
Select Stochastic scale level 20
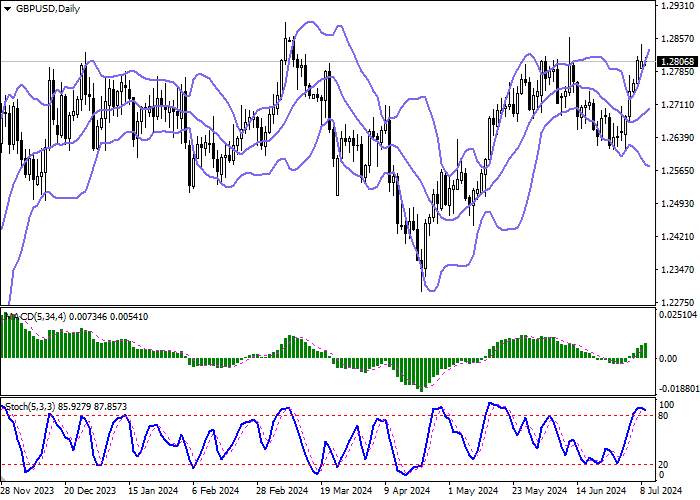pyautogui.click(x=664, y=465)
